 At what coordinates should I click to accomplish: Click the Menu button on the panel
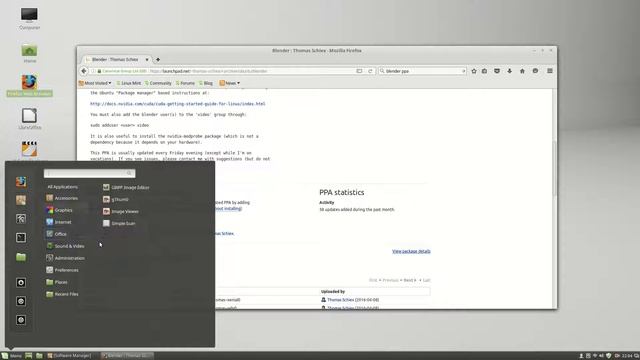point(11,356)
